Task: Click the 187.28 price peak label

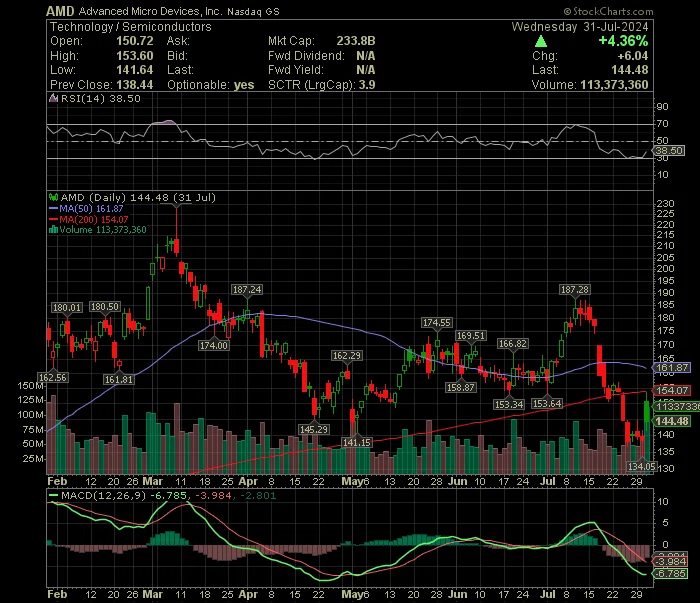Action: [575, 290]
